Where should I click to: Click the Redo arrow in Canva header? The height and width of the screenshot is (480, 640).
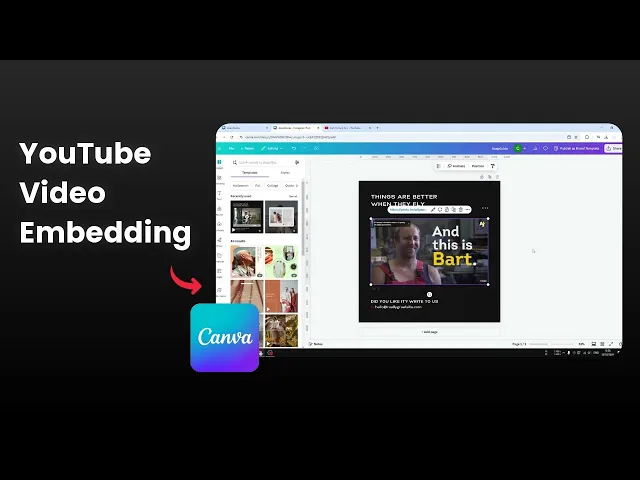click(304, 149)
